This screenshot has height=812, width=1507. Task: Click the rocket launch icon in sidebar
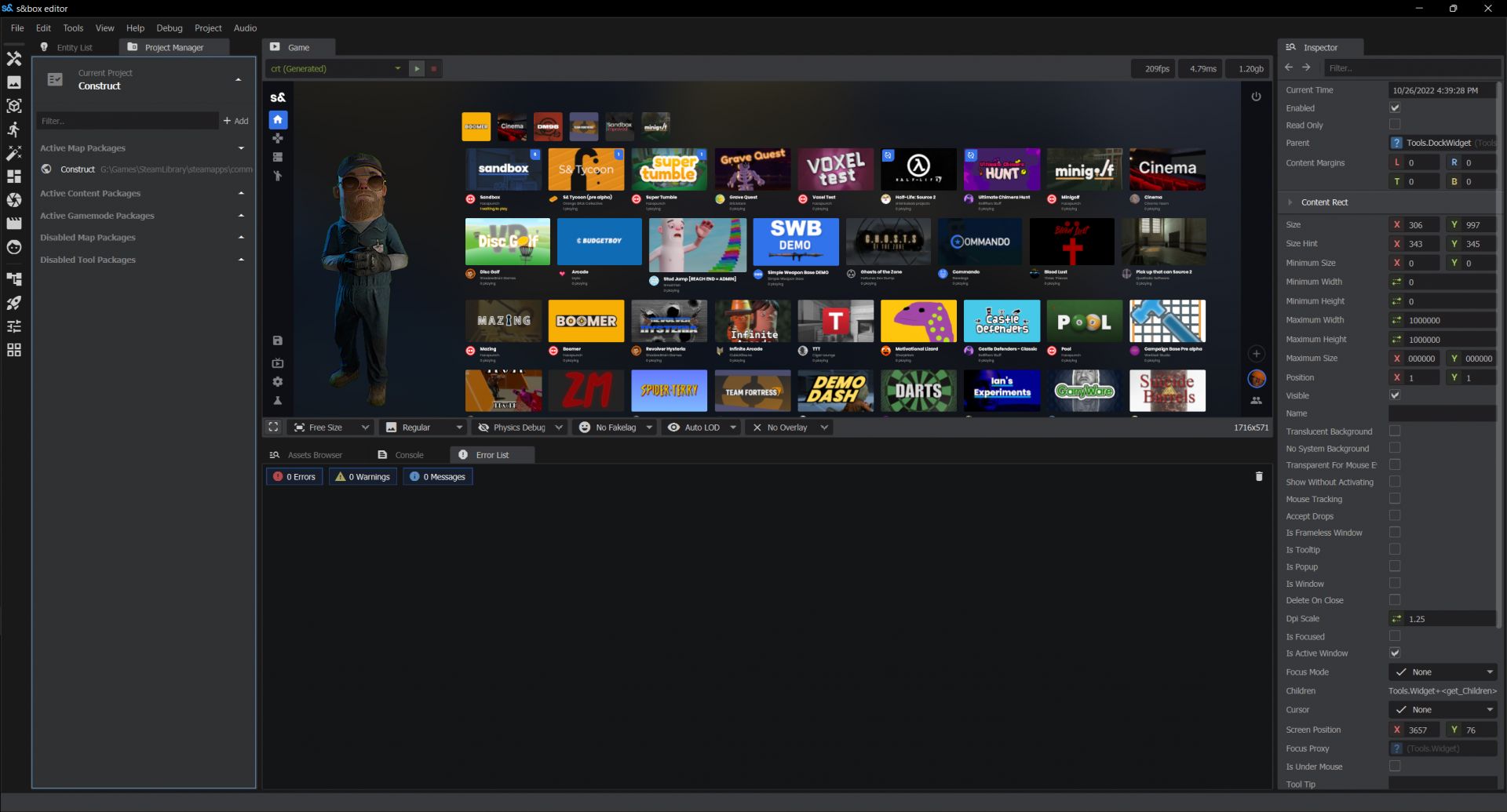[14, 303]
